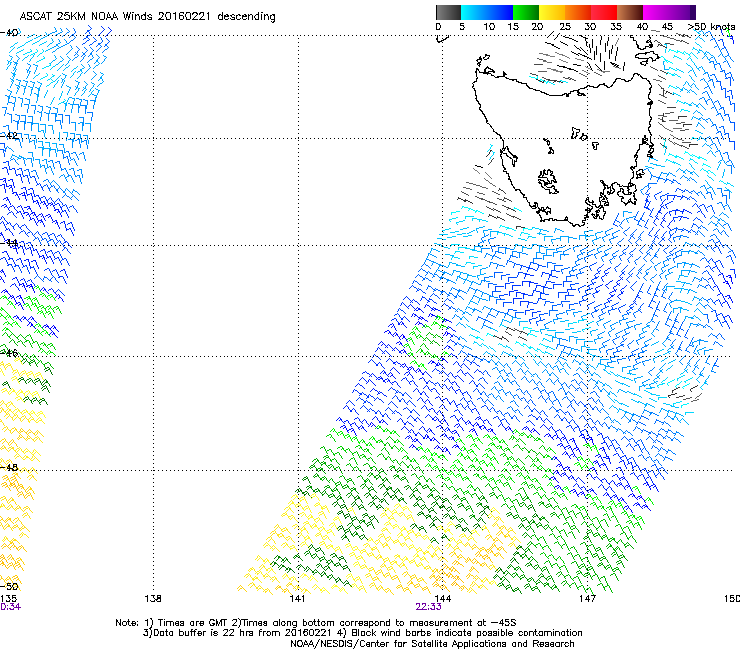Select the '-46' latitude label
Viewport: 740px width, 650px height.
click(x=9, y=353)
